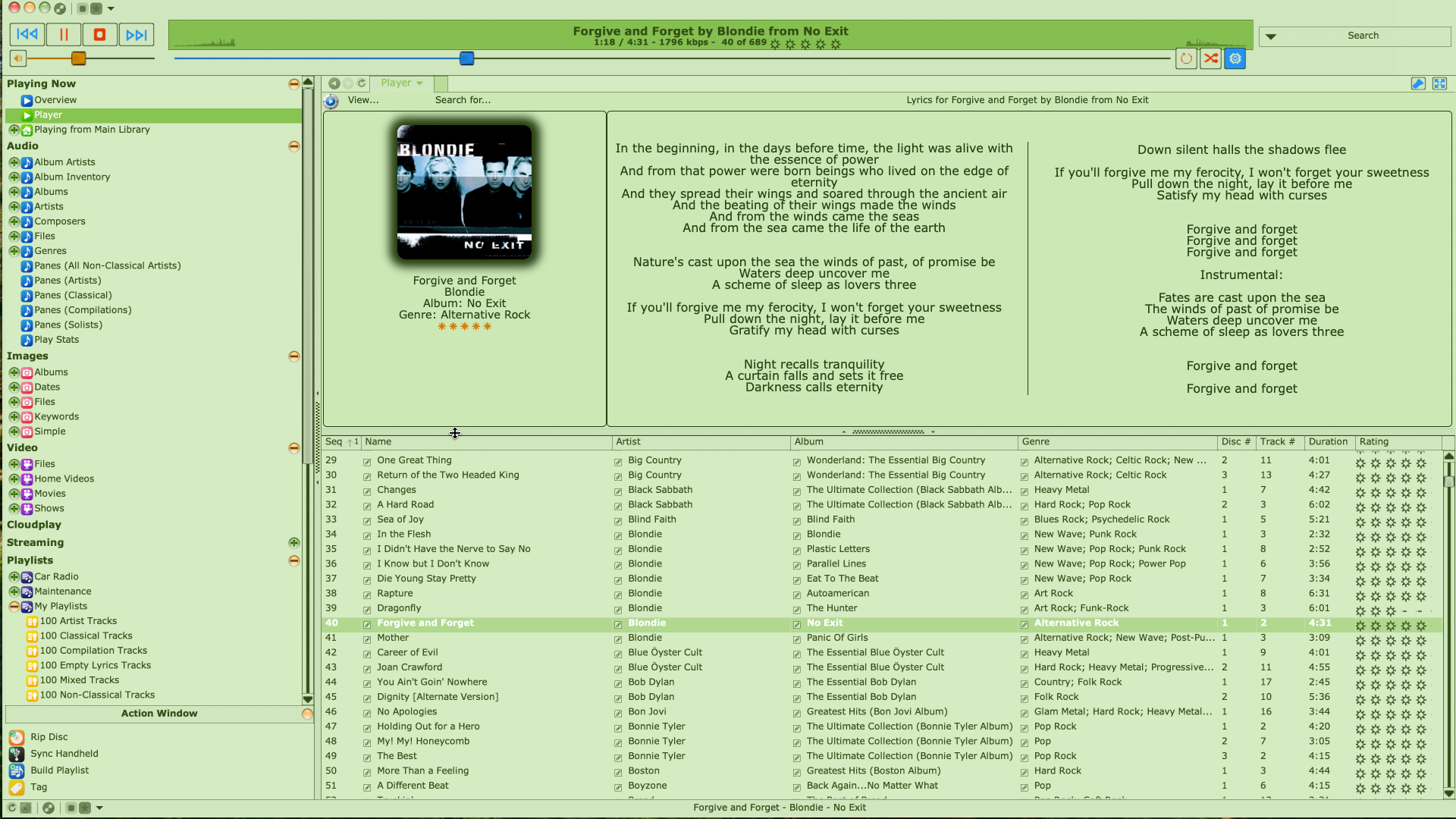
Task: Toggle checkbox beside Changes track name
Action: pos(367,491)
